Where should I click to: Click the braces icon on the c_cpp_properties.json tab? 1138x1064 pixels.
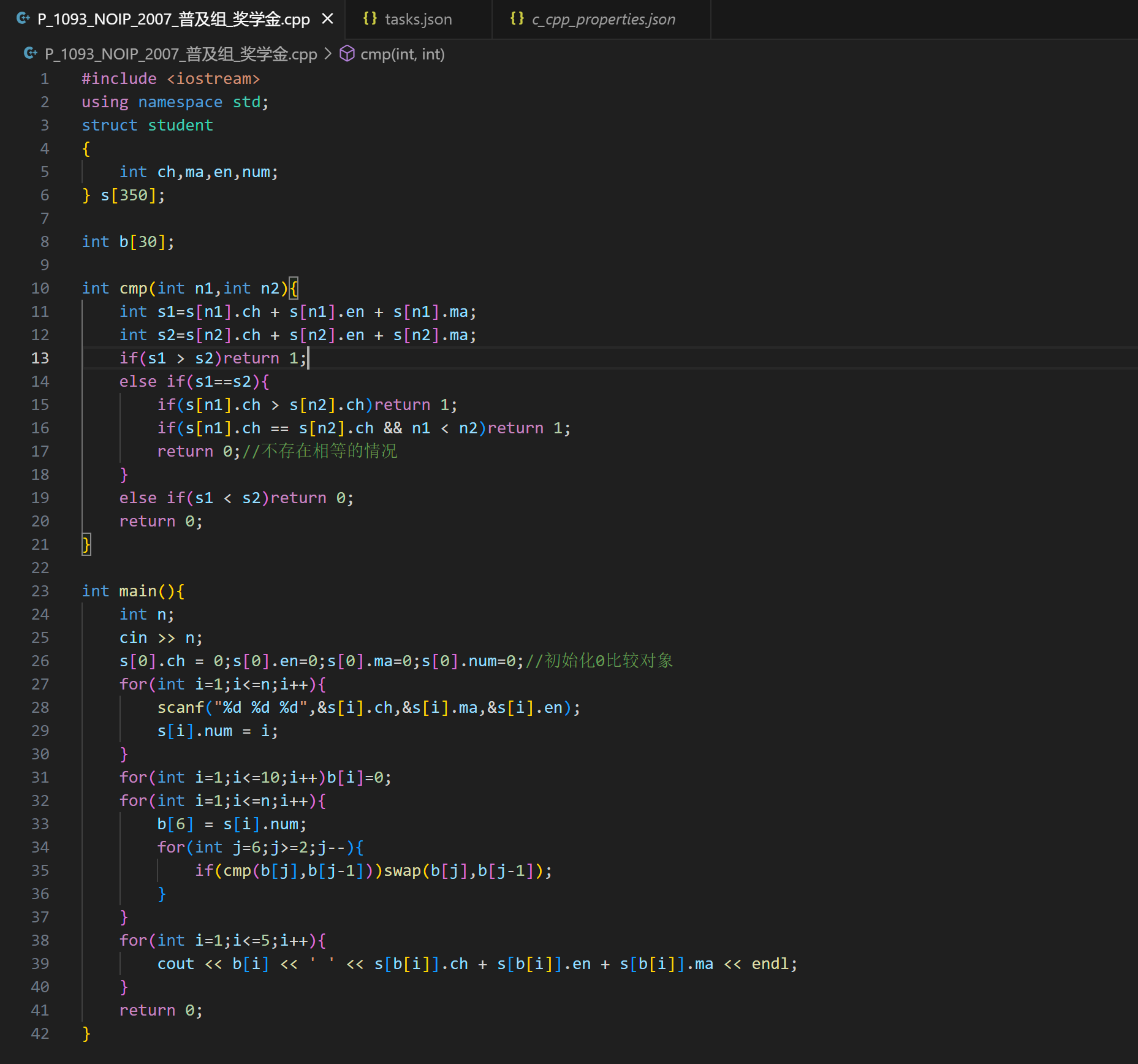517,18
